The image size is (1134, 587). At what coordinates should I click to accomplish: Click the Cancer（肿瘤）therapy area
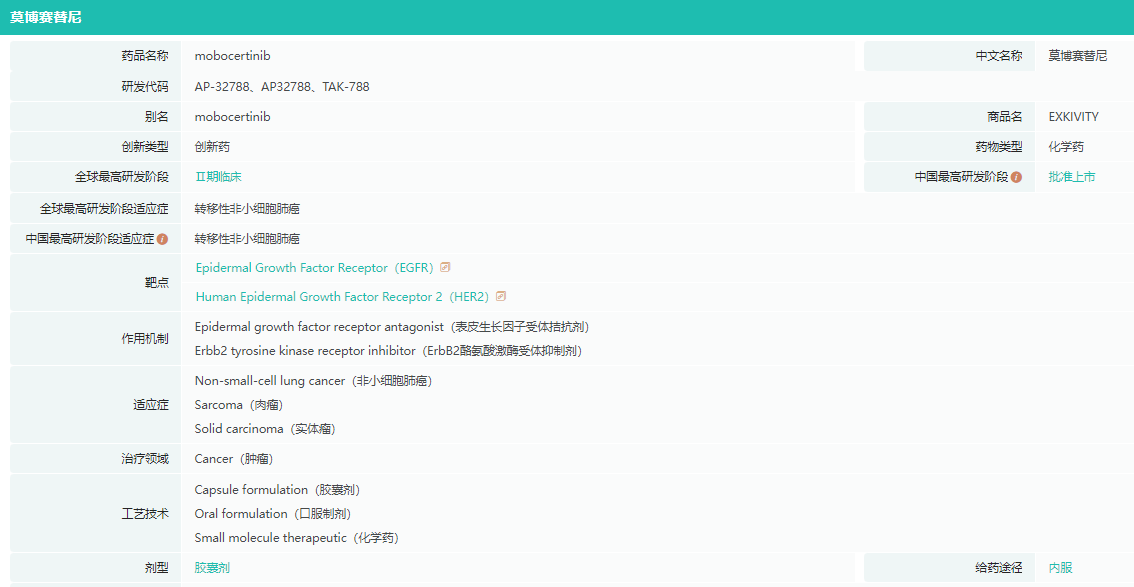[234, 459]
